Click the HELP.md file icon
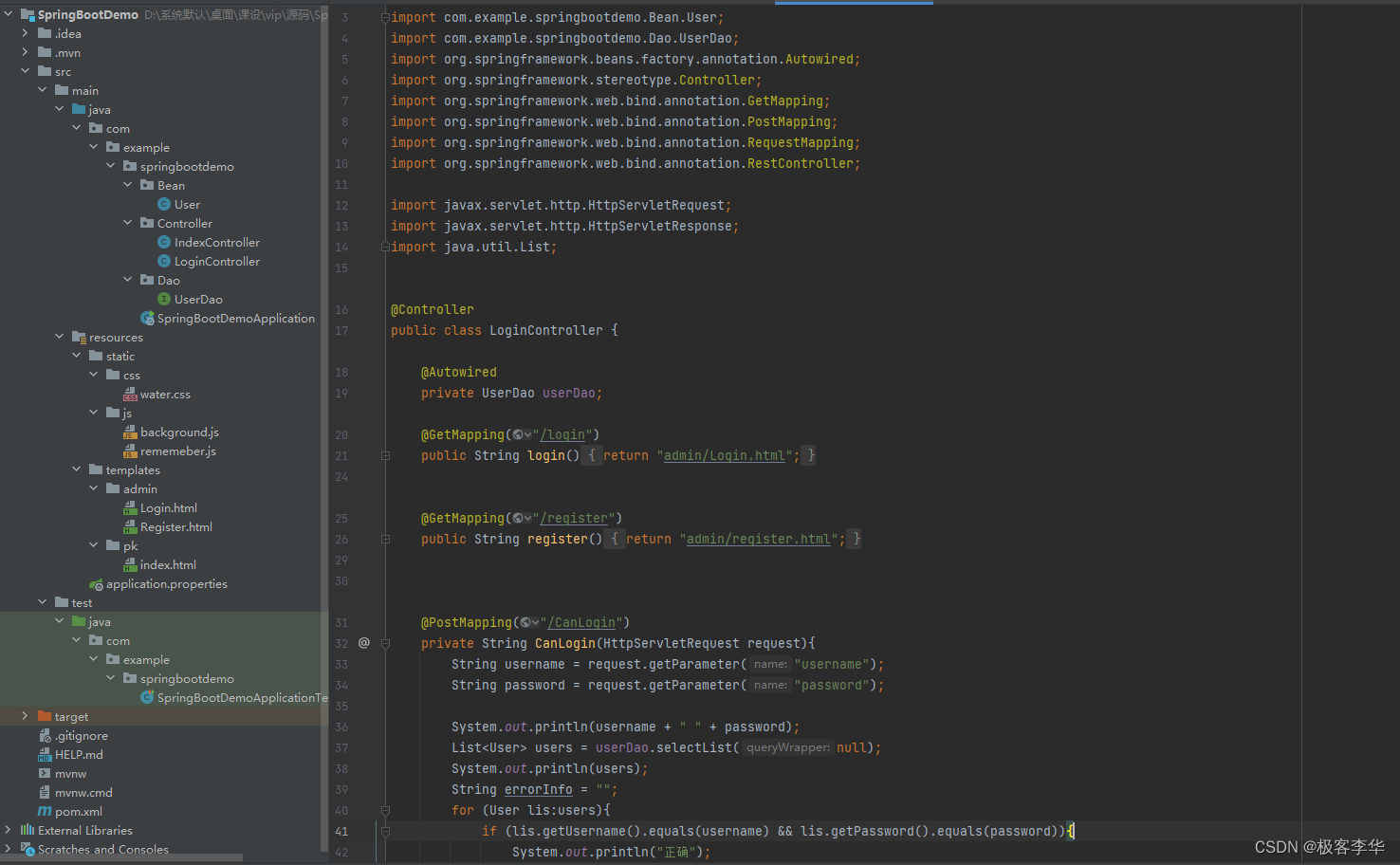This screenshot has width=1400, height=865. pos(45,754)
